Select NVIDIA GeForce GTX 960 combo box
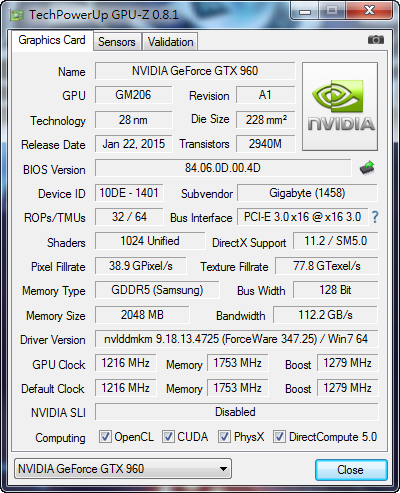This screenshot has height=493, width=400. pos(123,469)
